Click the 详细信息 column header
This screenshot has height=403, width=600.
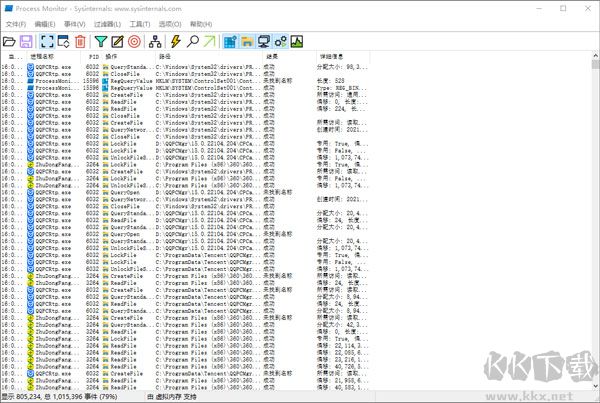pos(343,57)
